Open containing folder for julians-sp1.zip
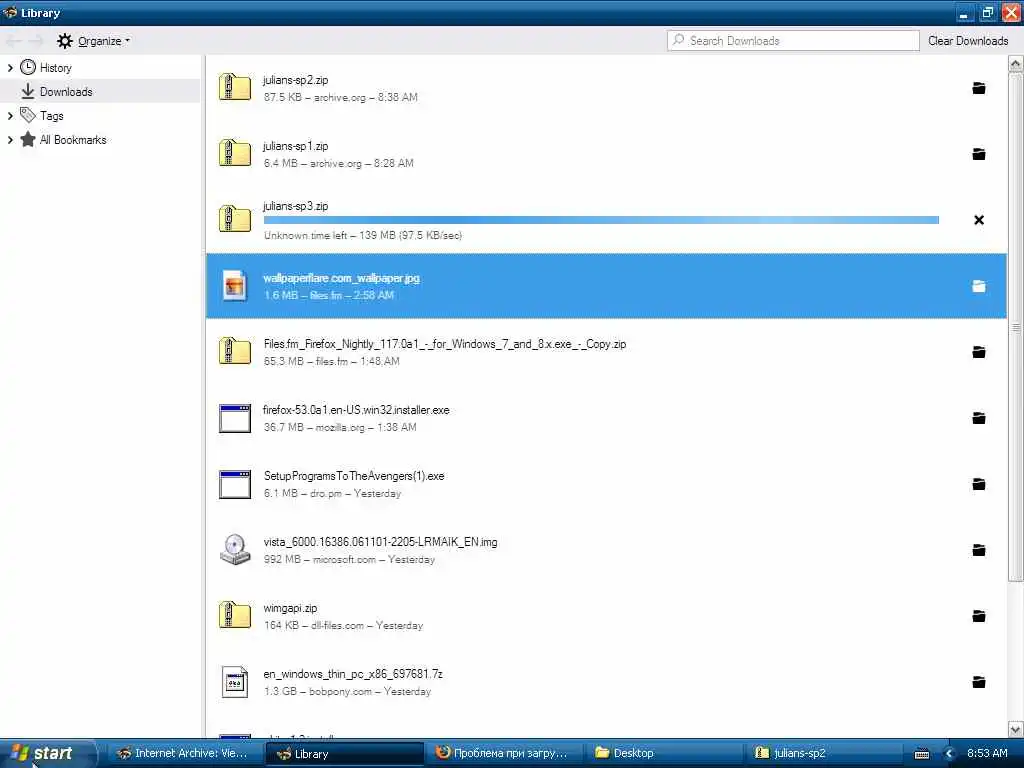The width and height of the screenshot is (1024, 768). [978, 154]
